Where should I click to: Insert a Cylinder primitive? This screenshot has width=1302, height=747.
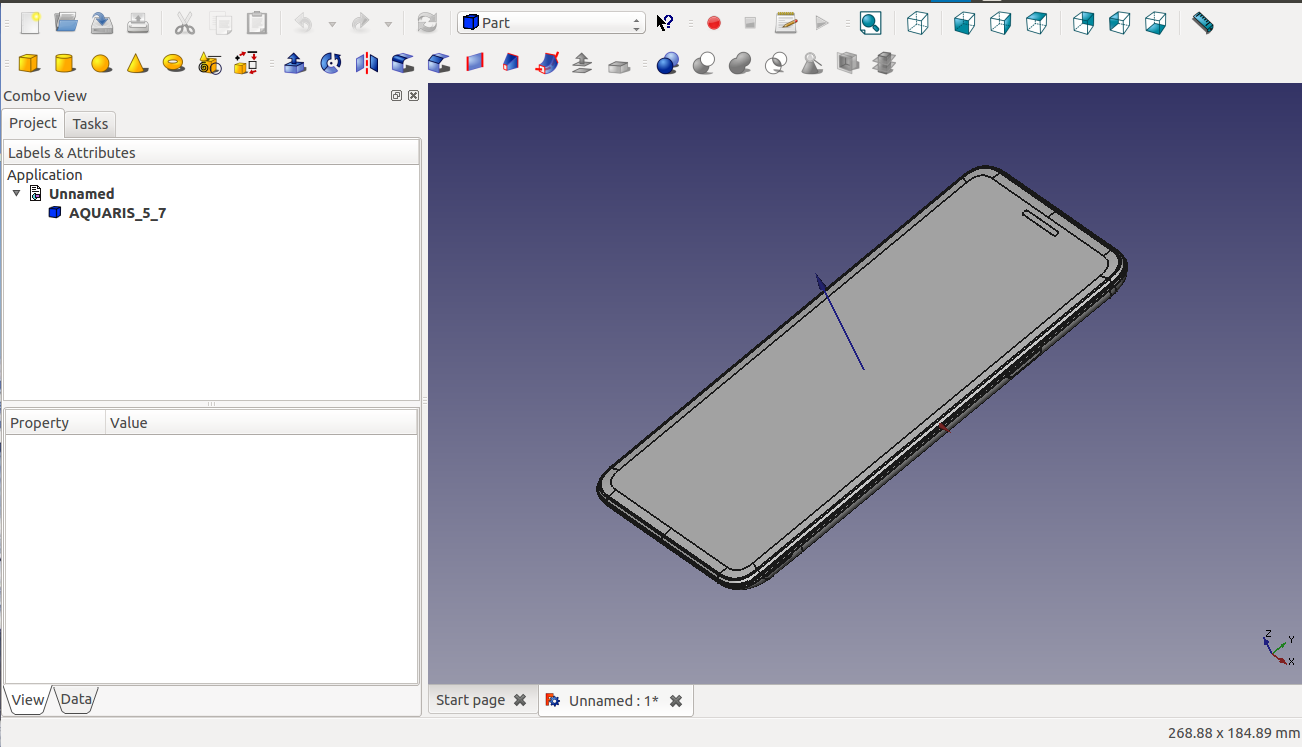pos(65,64)
